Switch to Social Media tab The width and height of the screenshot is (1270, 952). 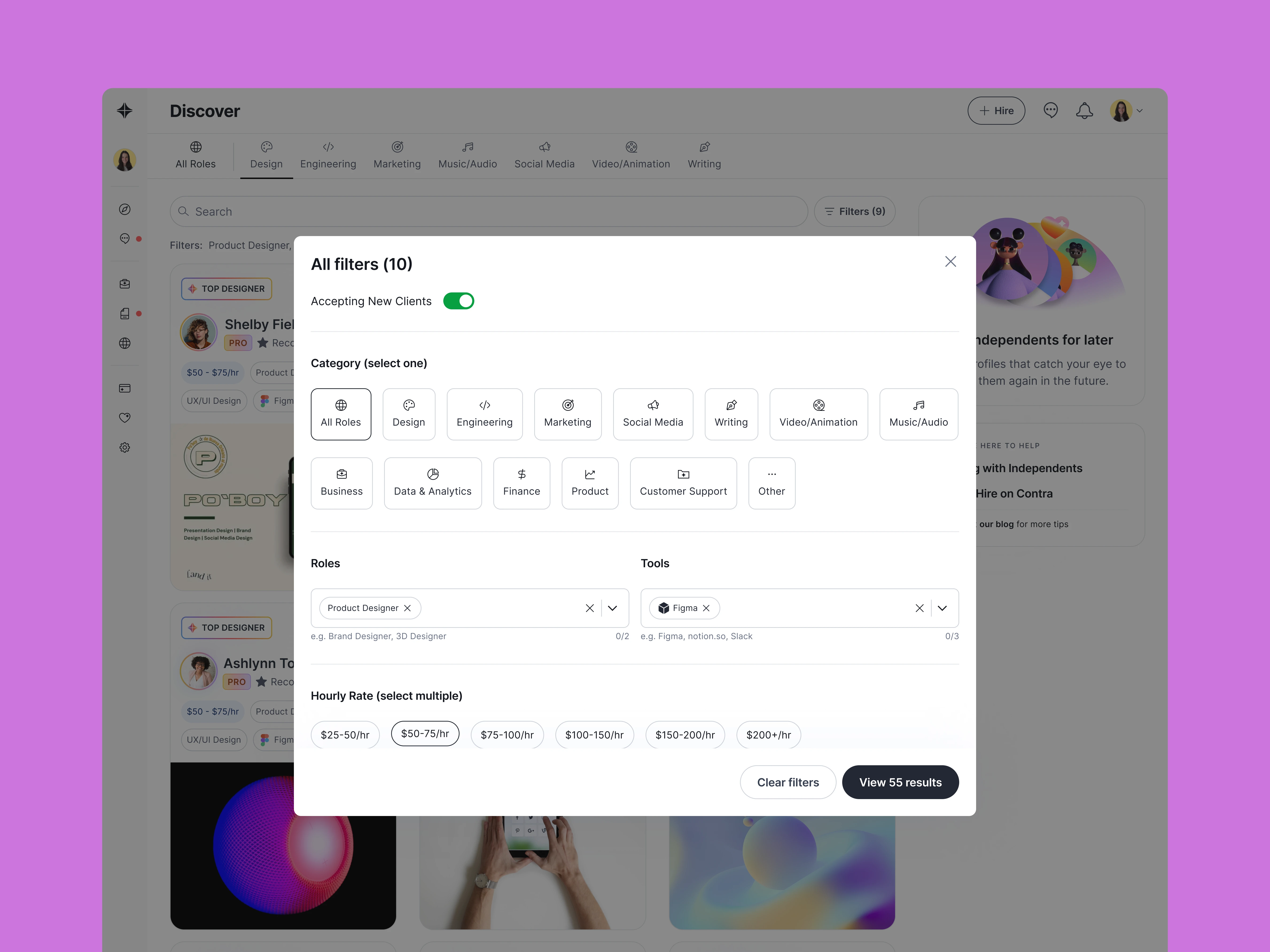[x=544, y=155]
